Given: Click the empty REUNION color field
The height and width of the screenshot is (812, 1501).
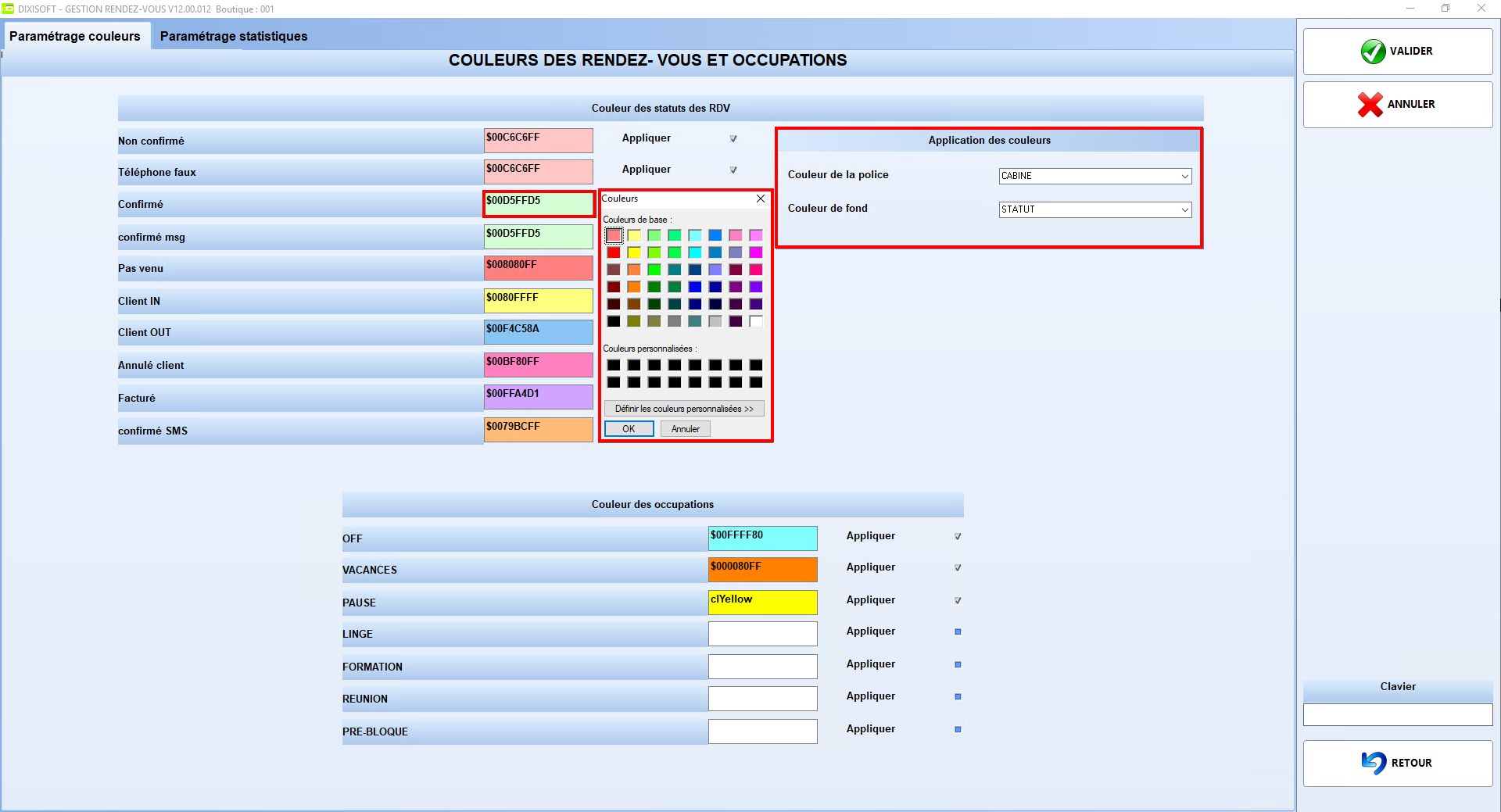Looking at the screenshot, I should click(763, 699).
